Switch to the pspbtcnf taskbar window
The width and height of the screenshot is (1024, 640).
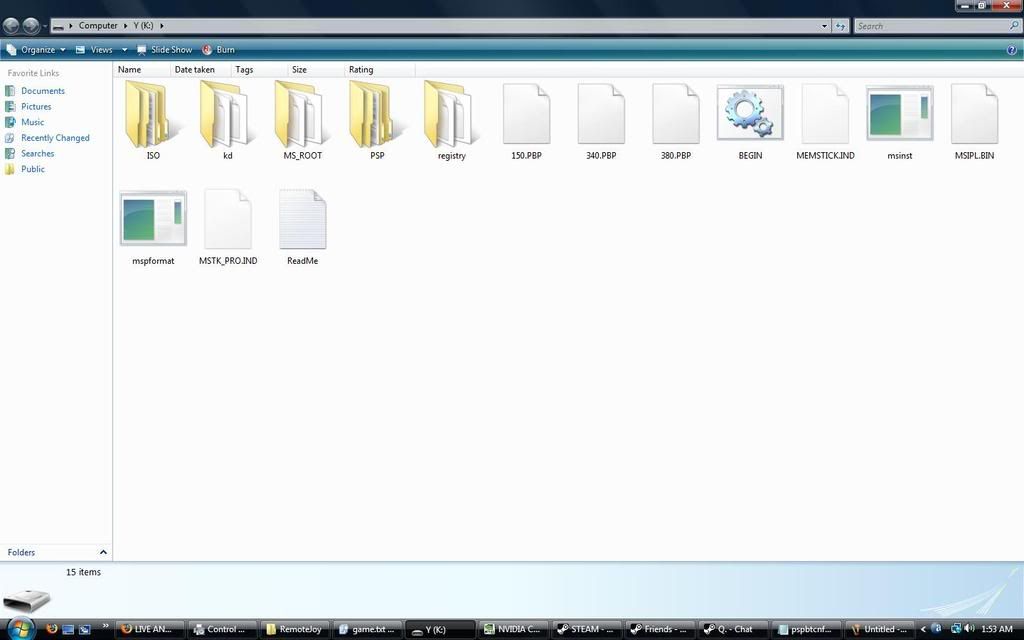click(805, 630)
